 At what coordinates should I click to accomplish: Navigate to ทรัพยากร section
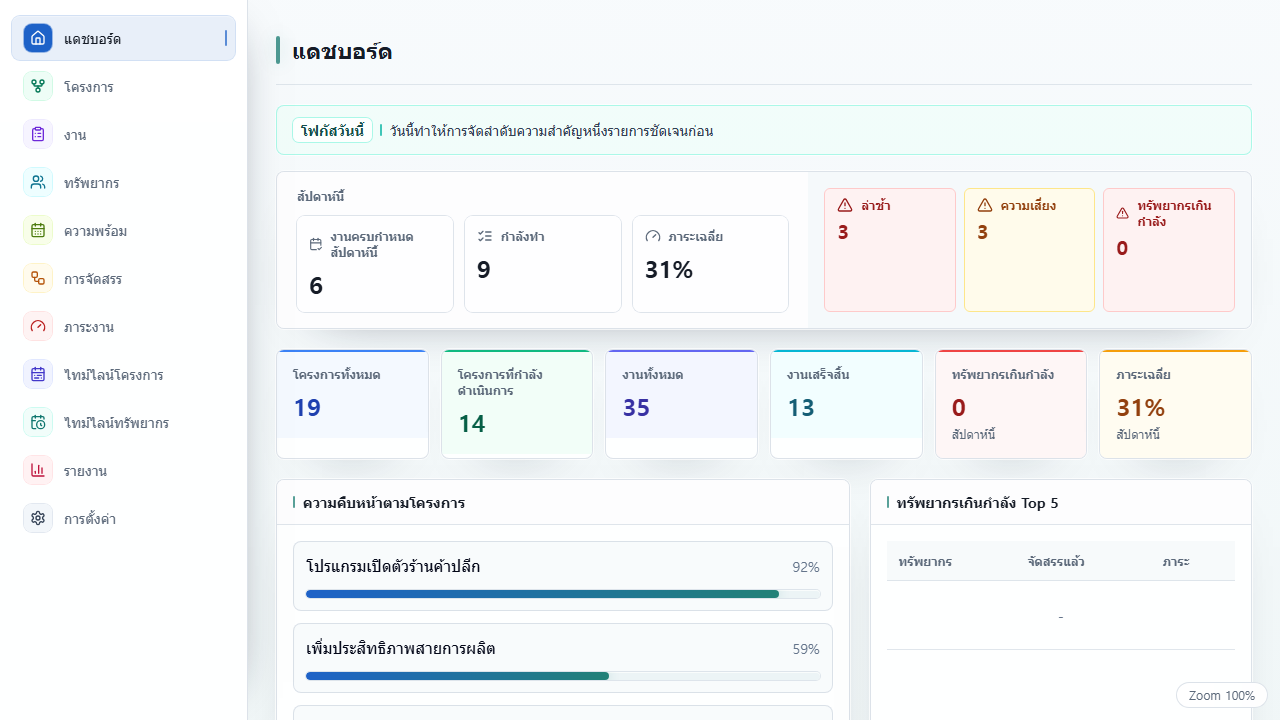[124, 182]
